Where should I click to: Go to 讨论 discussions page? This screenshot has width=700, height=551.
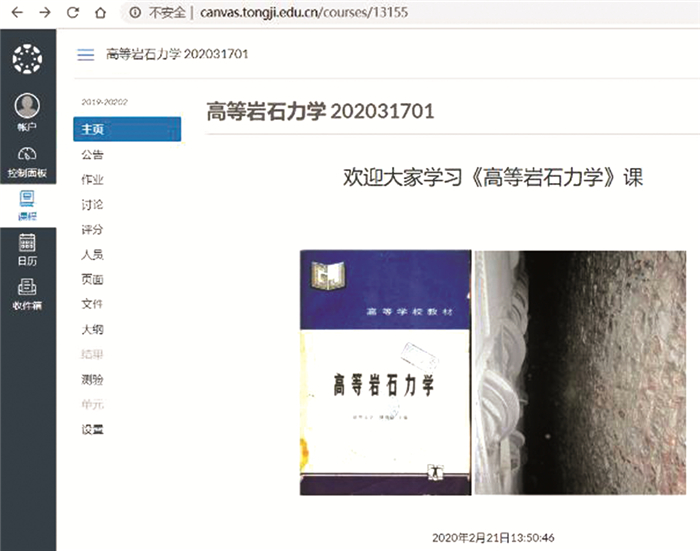[92, 205]
